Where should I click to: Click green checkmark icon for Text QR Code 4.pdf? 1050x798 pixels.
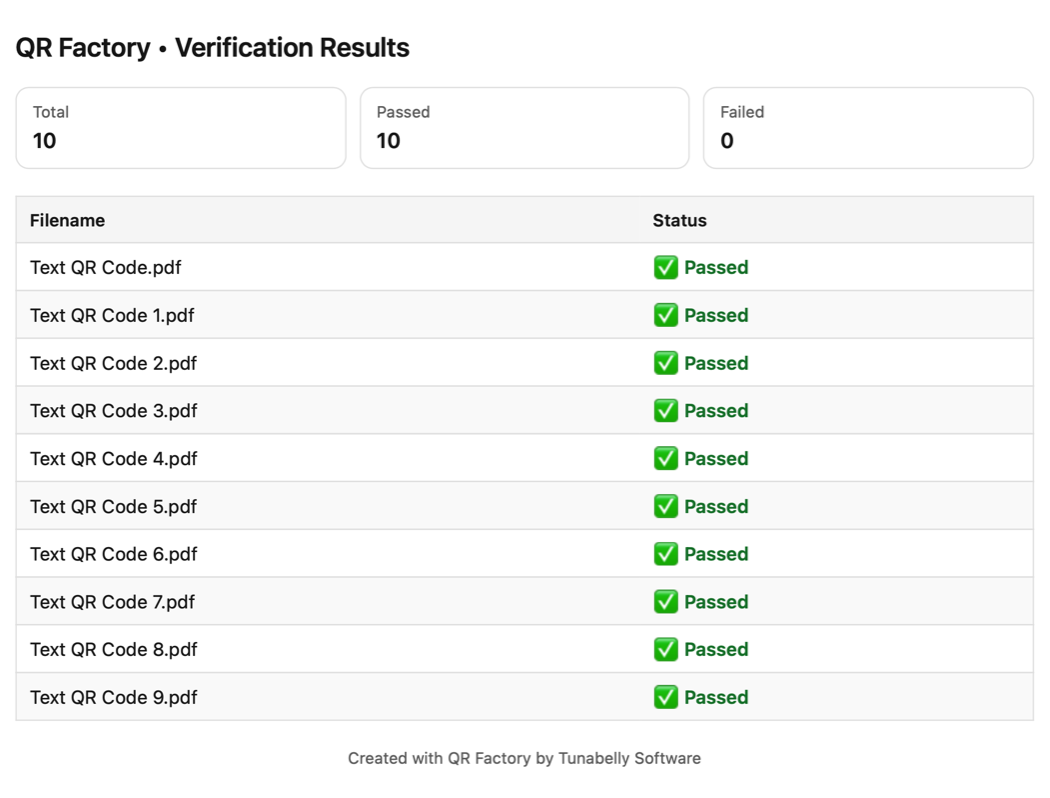coord(666,459)
